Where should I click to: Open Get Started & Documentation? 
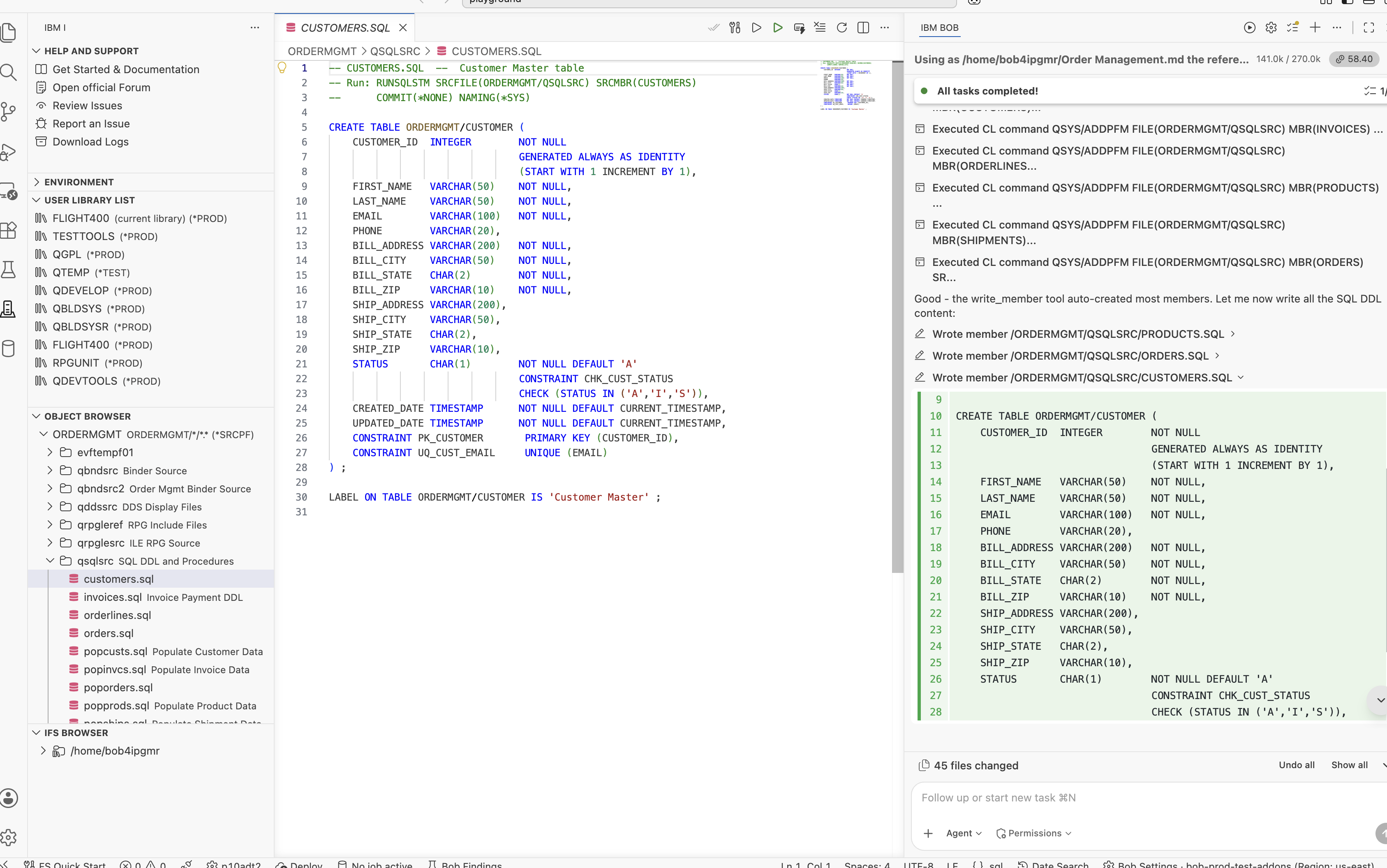(126, 69)
